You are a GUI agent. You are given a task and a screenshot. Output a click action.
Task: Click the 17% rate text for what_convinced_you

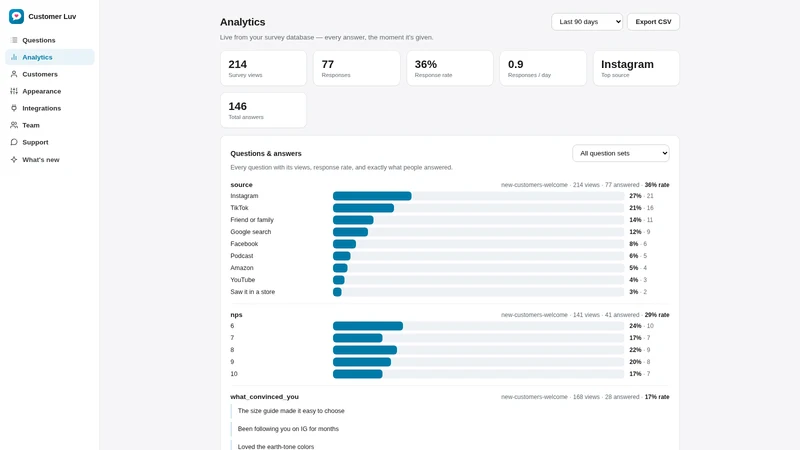657,396
